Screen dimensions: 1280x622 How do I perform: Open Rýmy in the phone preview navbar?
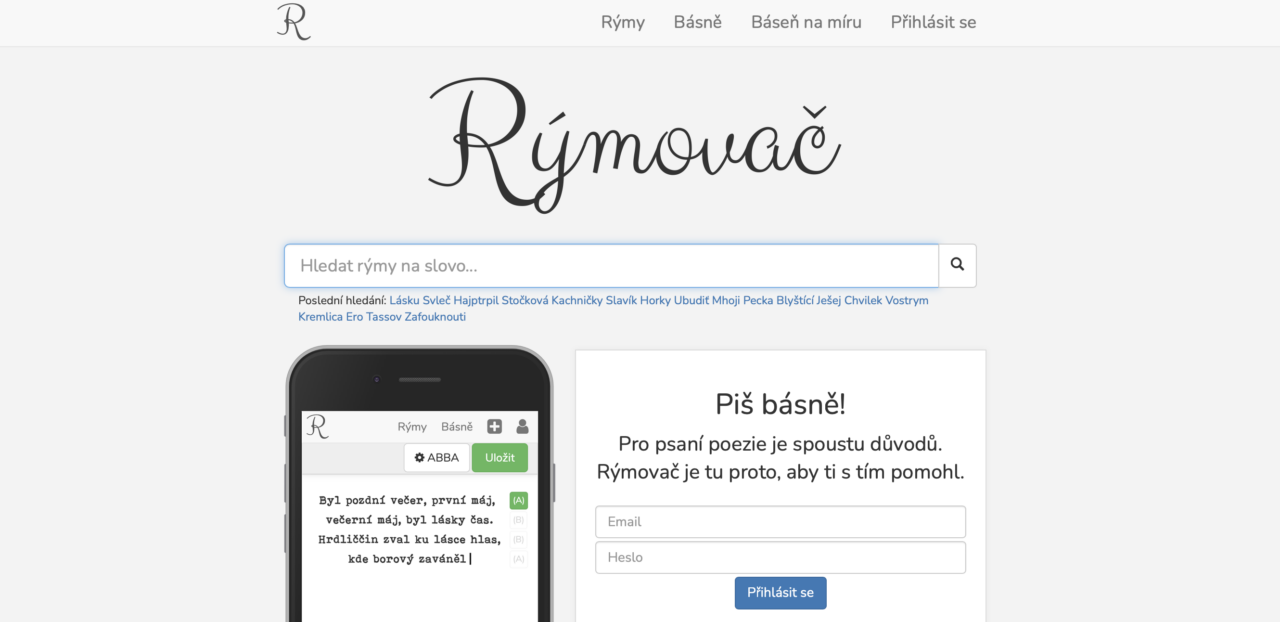tap(411, 426)
